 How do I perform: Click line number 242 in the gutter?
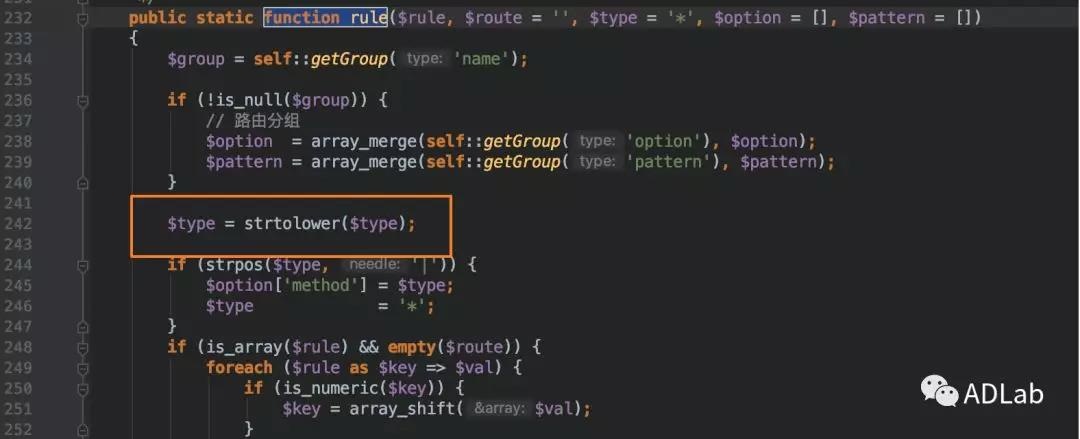[x=18, y=223]
